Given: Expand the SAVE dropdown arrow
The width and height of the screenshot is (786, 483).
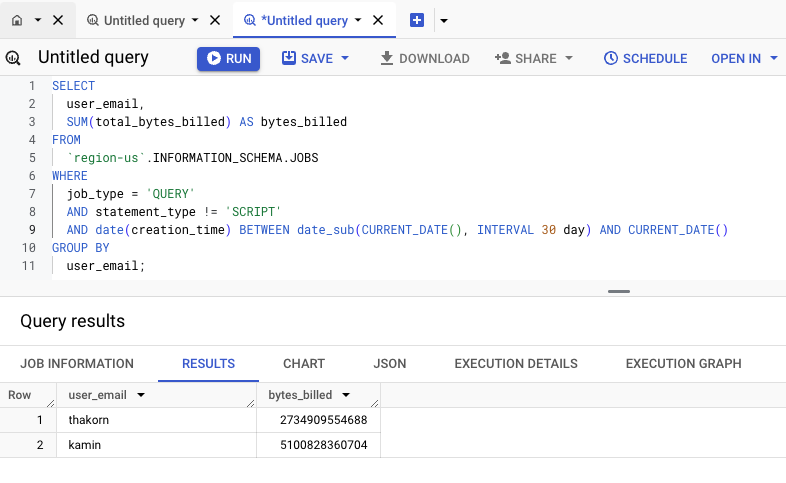Looking at the screenshot, I should point(345,58).
